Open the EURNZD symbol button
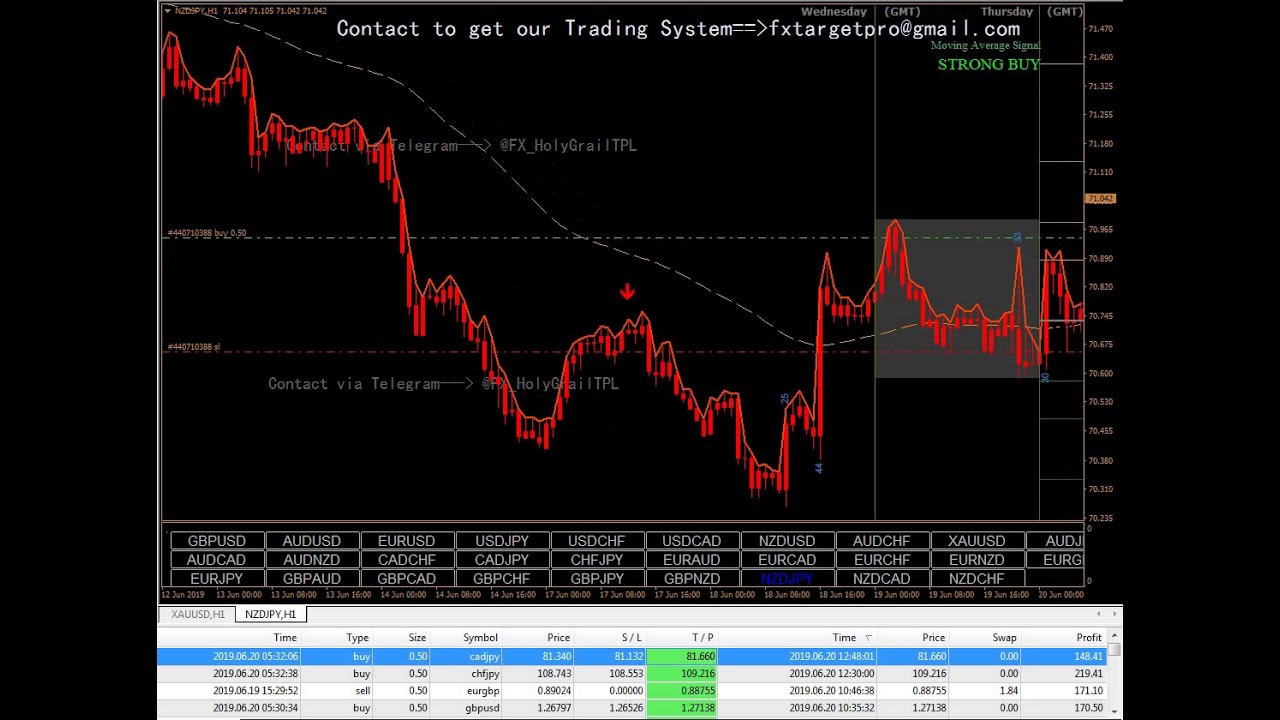The width and height of the screenshot is (1280, 720). 976,560
